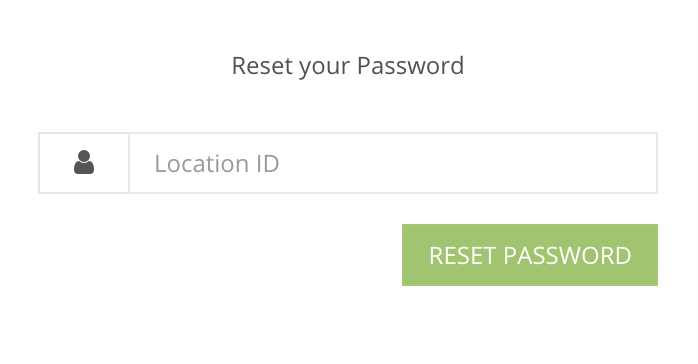The height and width of the screenshot is (364, 698).
Task: Click the word Reset in the page heading
Action: [263, 65]
